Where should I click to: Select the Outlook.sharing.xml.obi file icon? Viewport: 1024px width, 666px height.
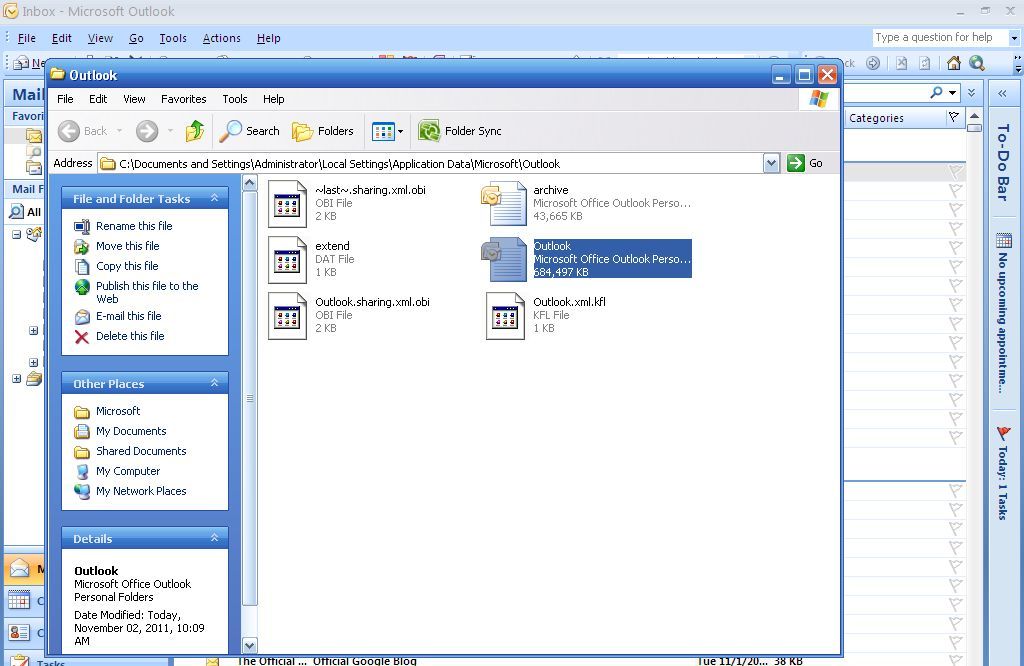287,316
